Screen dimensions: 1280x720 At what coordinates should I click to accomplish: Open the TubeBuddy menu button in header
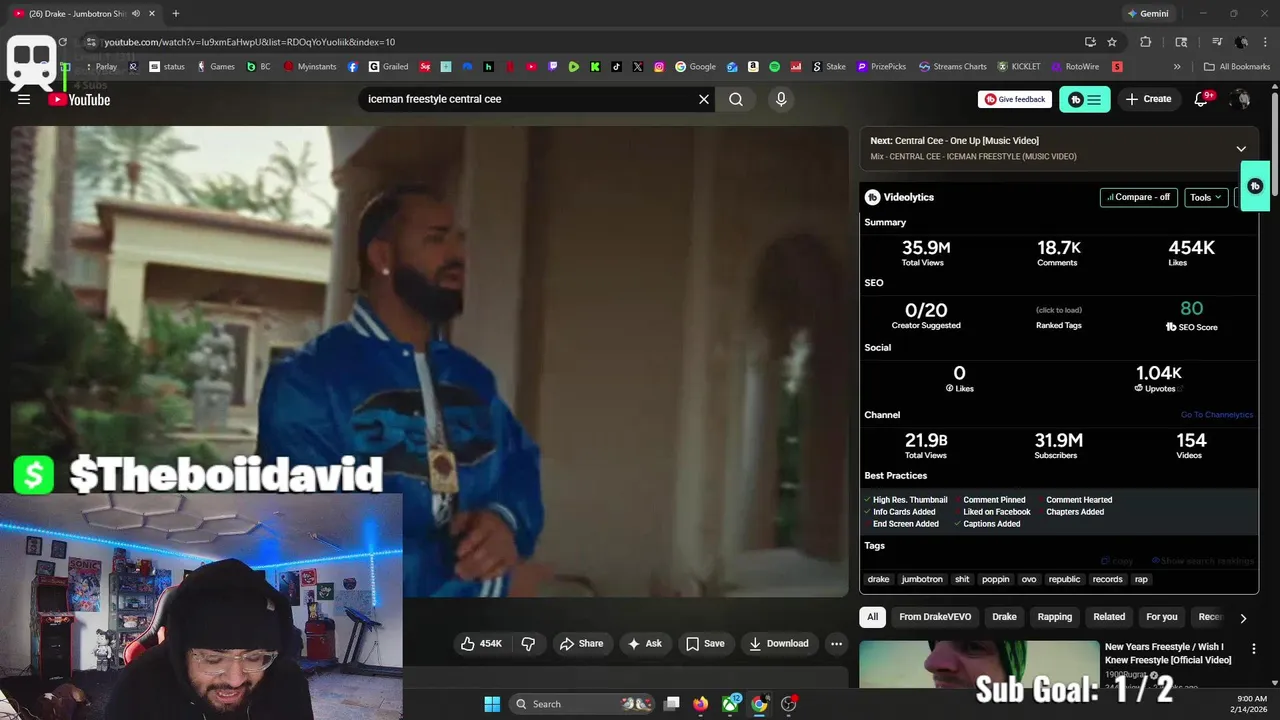[x=1084, y=99]
